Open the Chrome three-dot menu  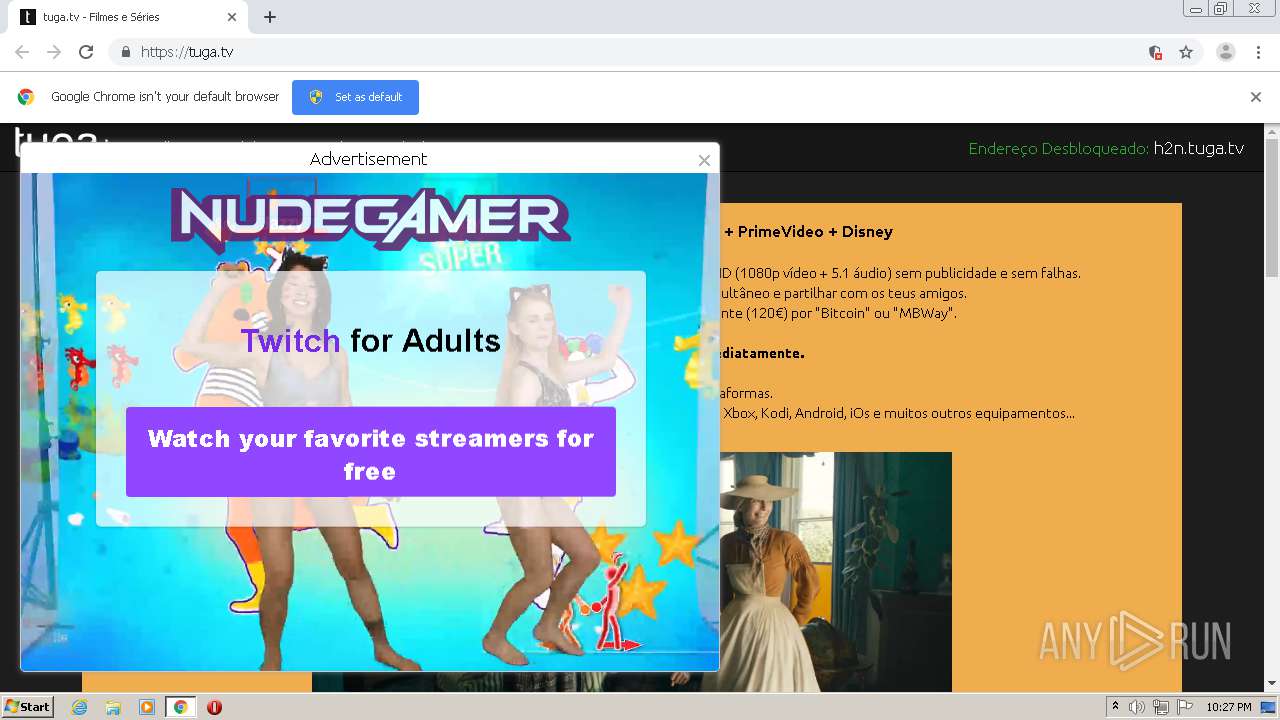pyautogui.click(x=1258, y=52)
